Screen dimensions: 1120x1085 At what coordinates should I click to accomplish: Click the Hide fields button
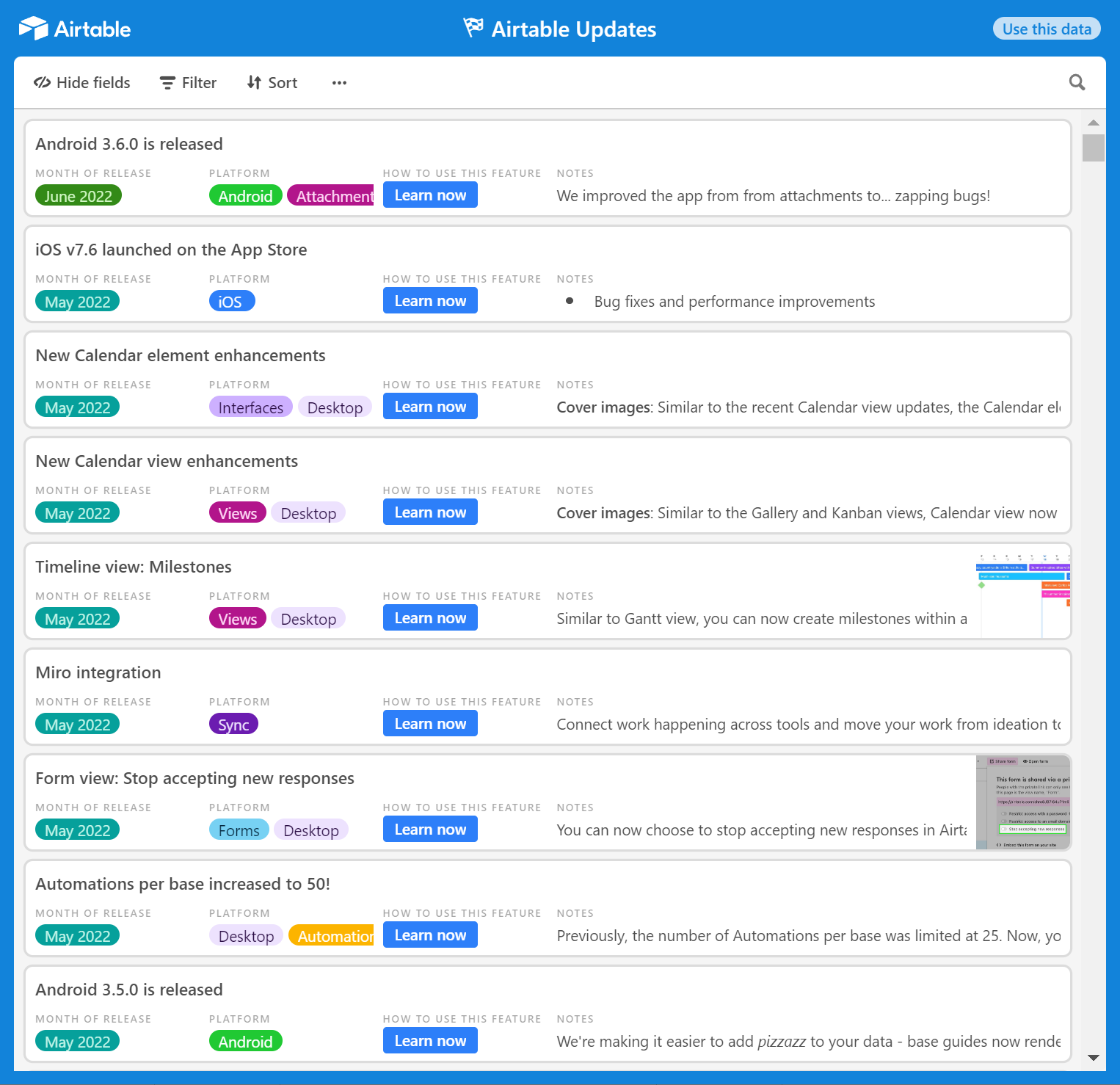click(x=82, y=83)
